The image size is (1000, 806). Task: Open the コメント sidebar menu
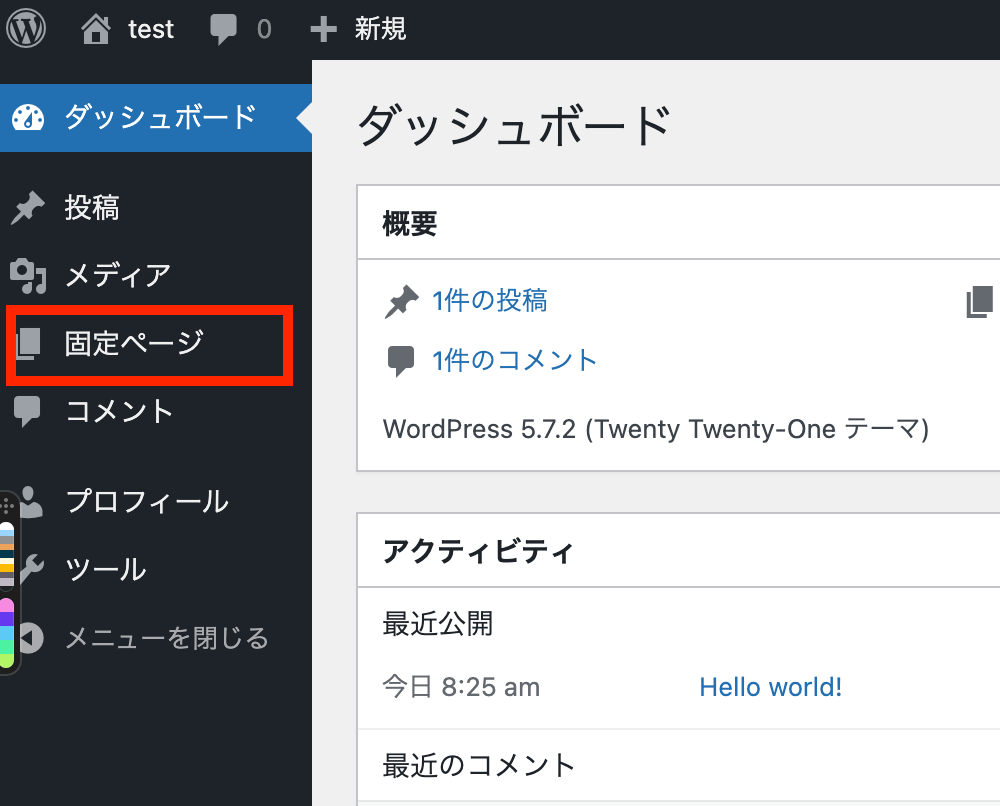tap(119, 411)
